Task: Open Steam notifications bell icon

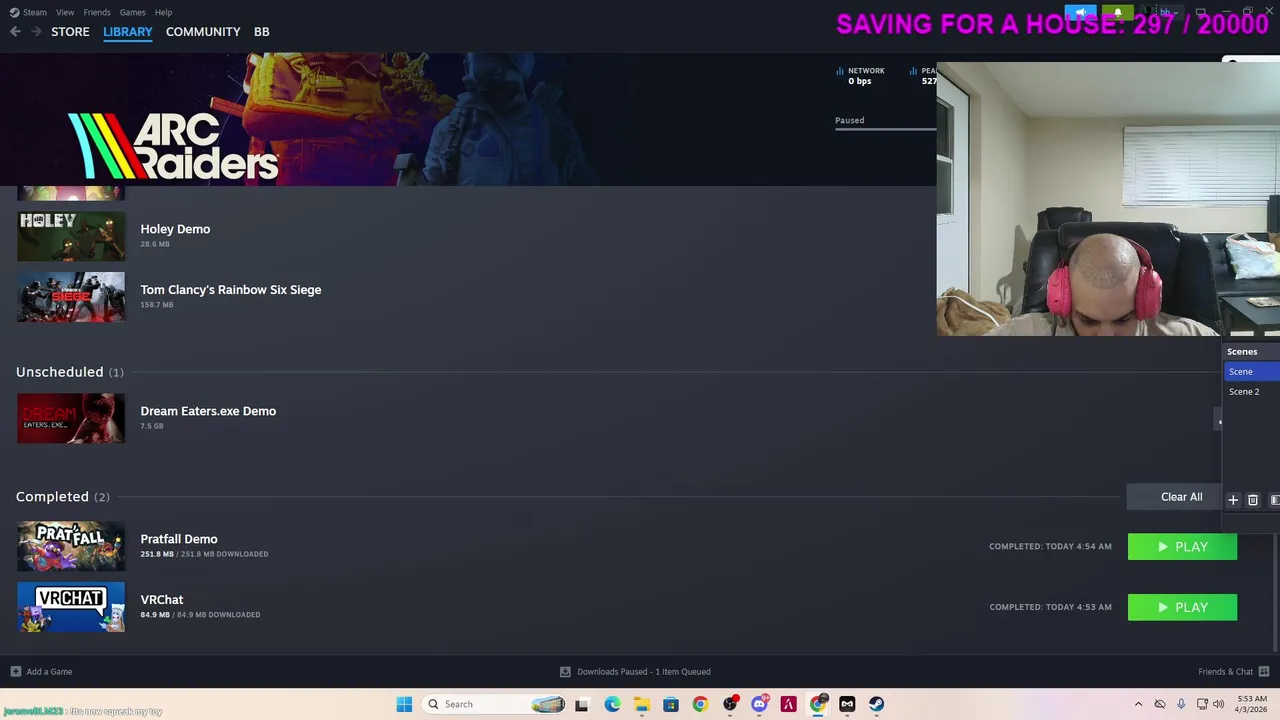Action: pos(1117,12)
